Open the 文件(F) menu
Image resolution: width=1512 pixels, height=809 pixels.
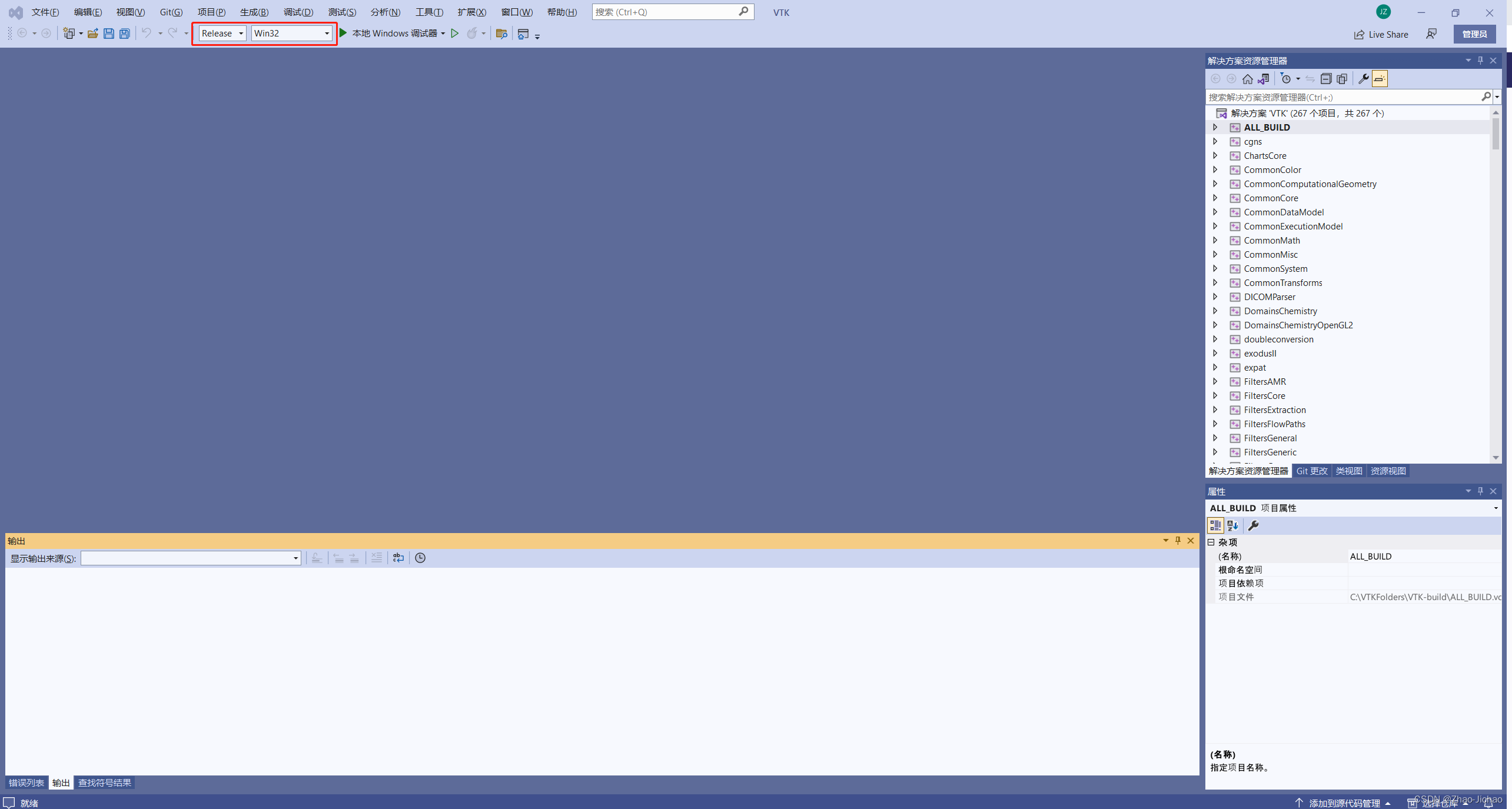[45, 12]
